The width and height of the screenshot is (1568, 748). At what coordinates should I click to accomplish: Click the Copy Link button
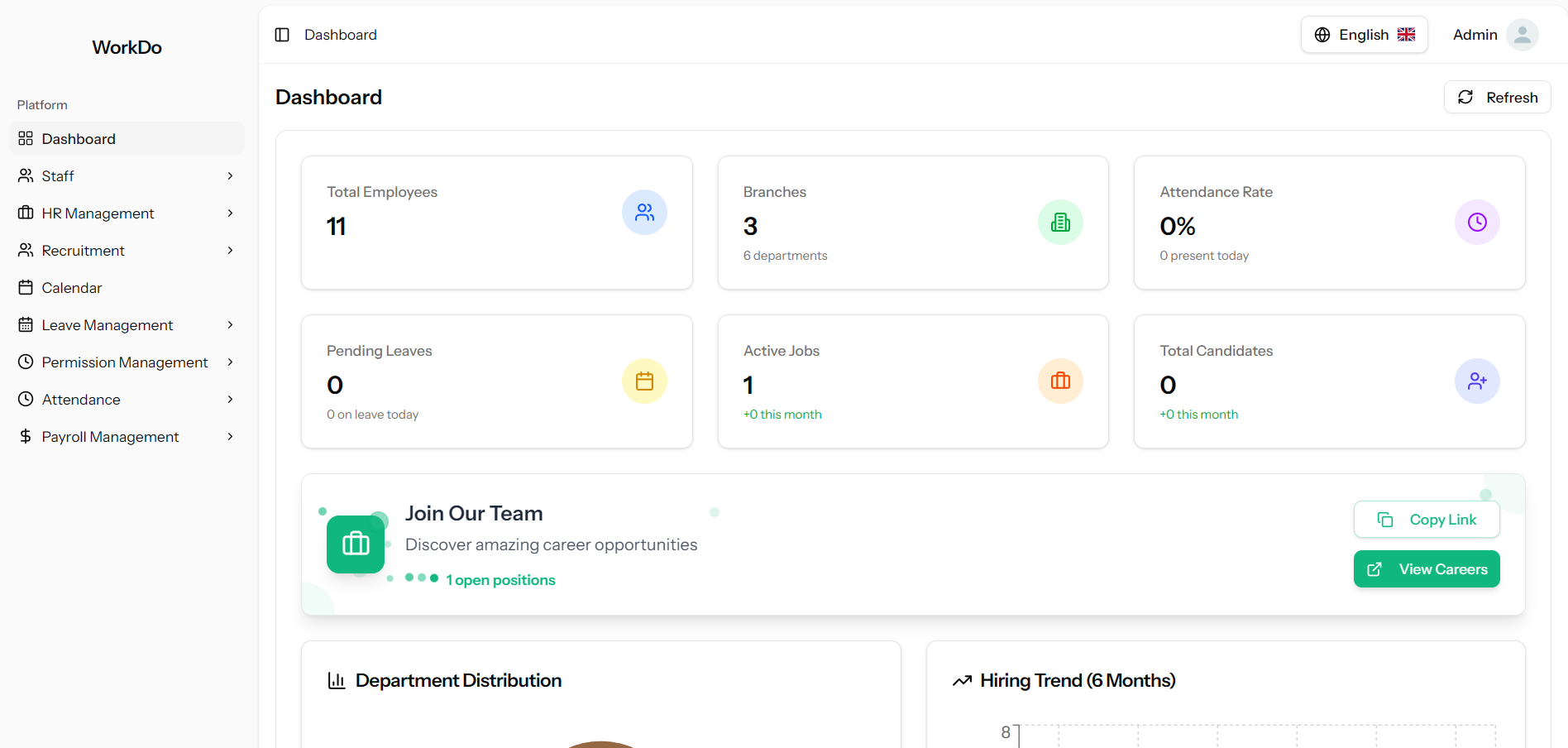(1427, 520)
